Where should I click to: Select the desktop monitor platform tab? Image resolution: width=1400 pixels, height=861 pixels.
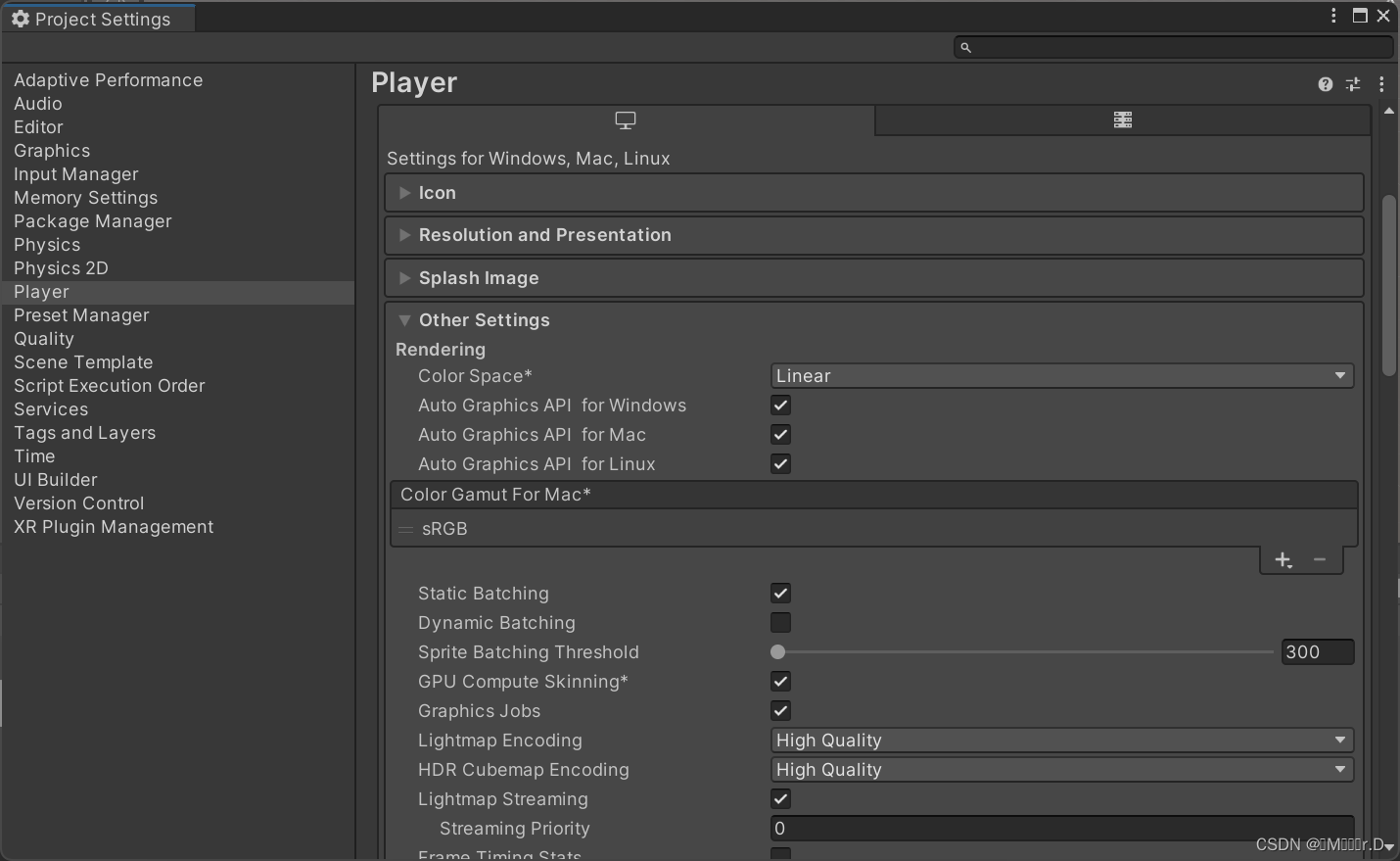point(626,120)
